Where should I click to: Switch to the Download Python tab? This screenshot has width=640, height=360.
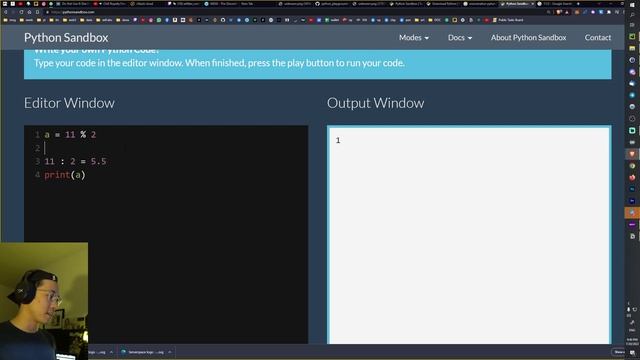[442, 4]
